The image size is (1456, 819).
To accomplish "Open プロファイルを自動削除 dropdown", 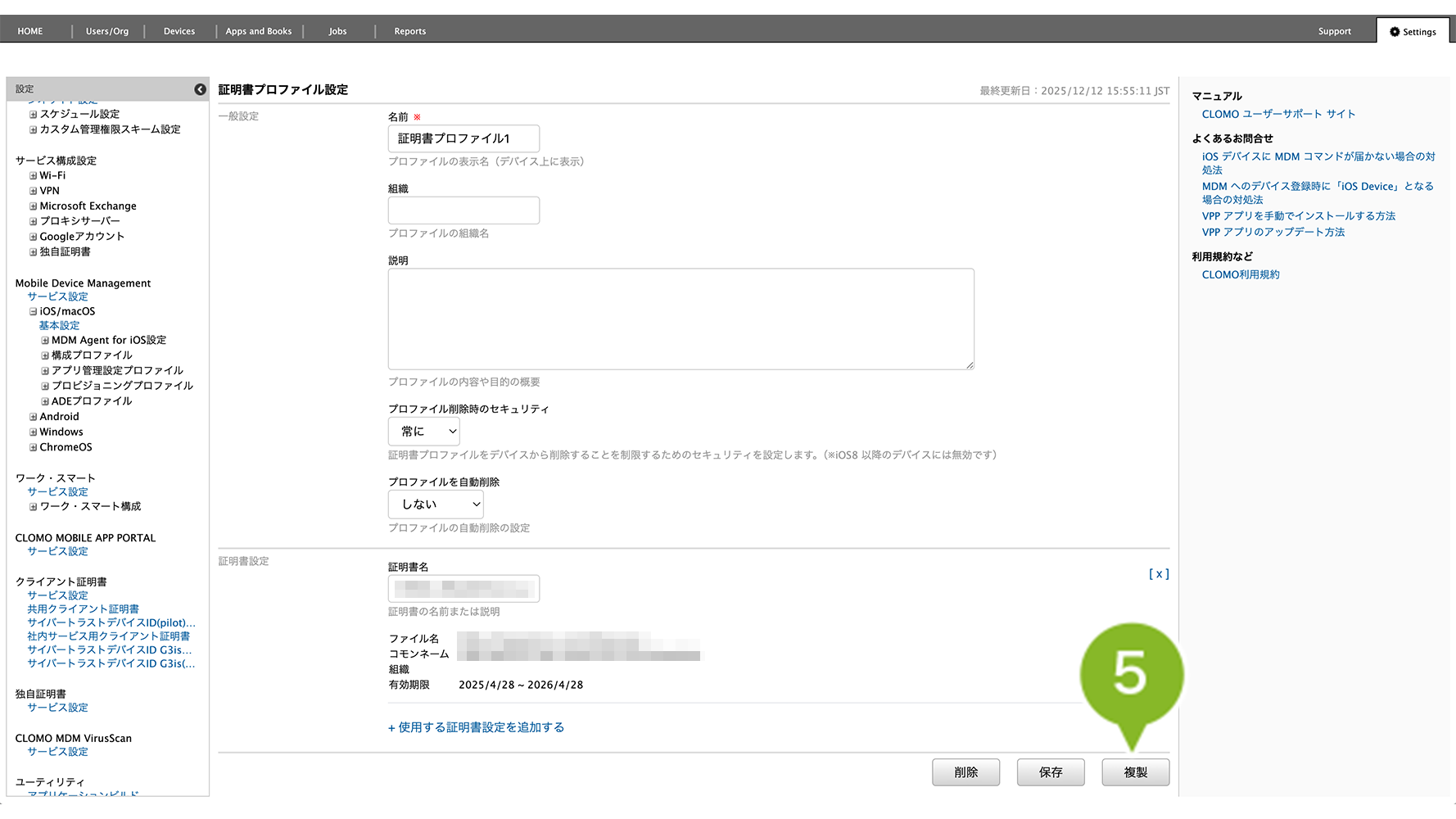I will point(436,505).
